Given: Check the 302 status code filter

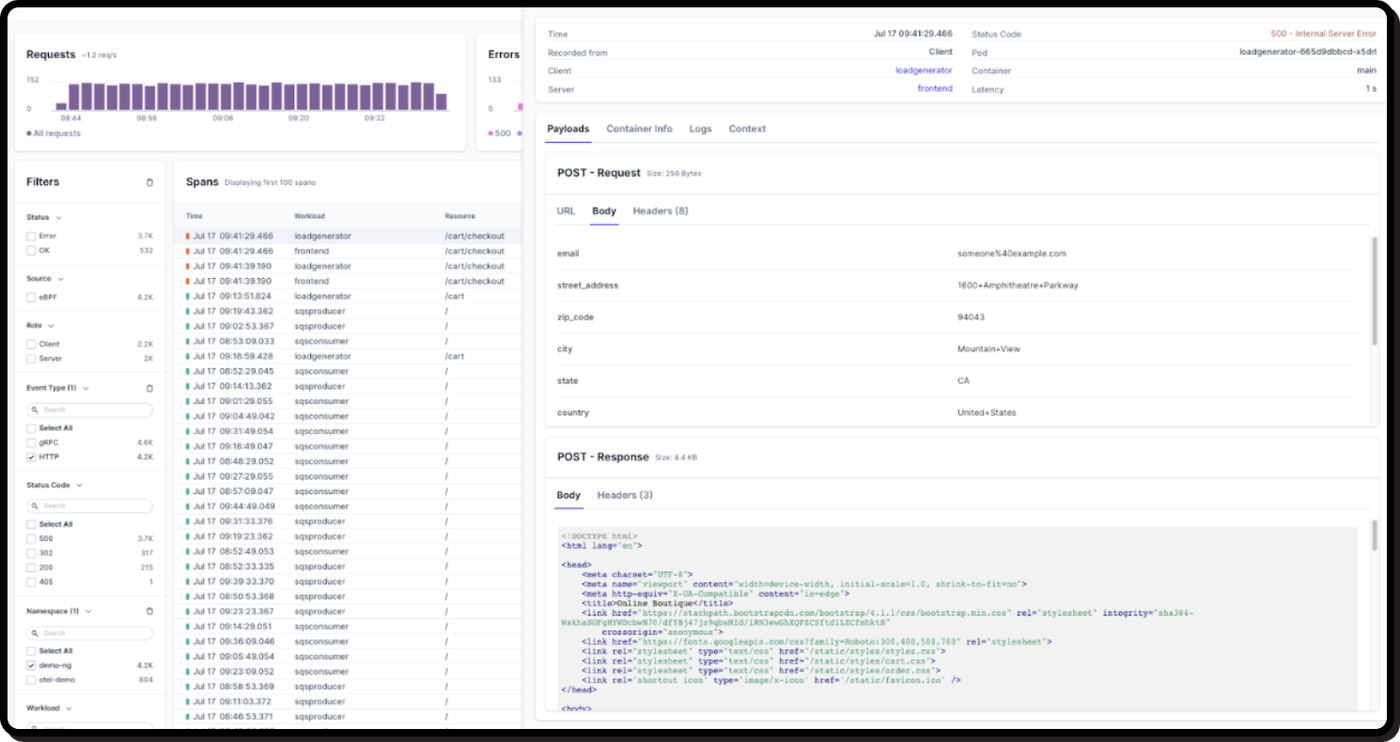Looking at the screenshot, I should click(31, 553).
